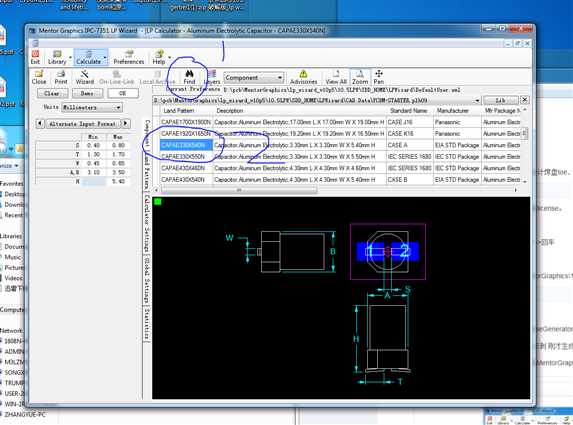Open the Calculate dropdown arrow

tap(105, 58)
